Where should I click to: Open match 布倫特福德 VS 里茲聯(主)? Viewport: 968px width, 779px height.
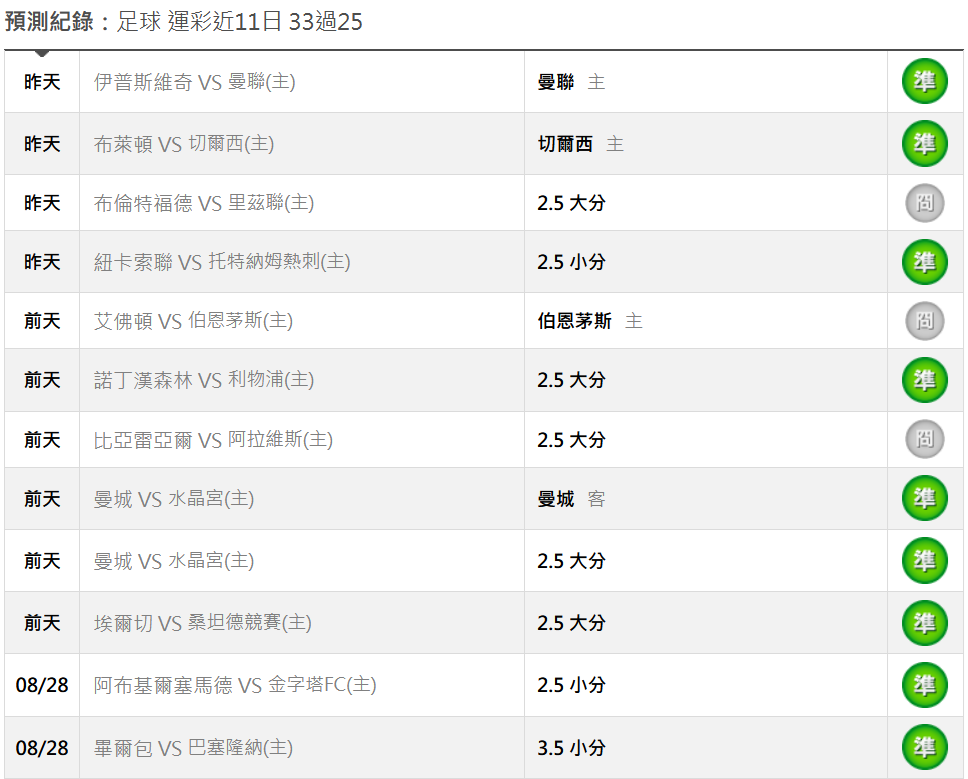[204, 202]
